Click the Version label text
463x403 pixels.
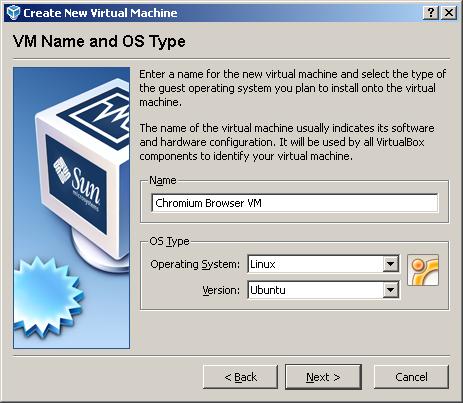click(221, 290)
